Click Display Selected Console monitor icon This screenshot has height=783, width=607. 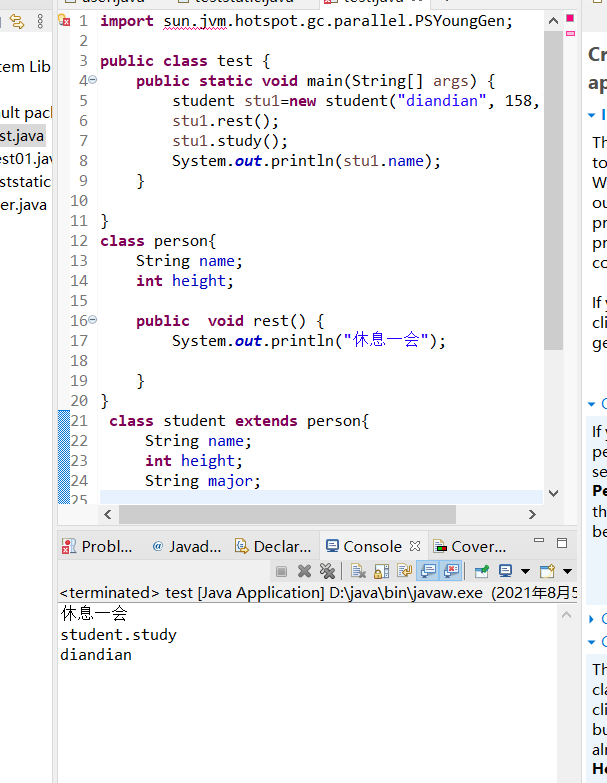tap(506, 571)
